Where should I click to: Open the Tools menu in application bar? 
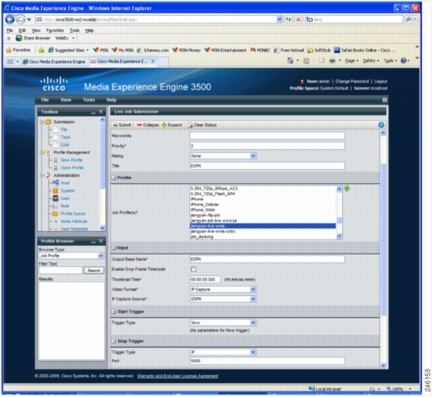pos(89,100)
